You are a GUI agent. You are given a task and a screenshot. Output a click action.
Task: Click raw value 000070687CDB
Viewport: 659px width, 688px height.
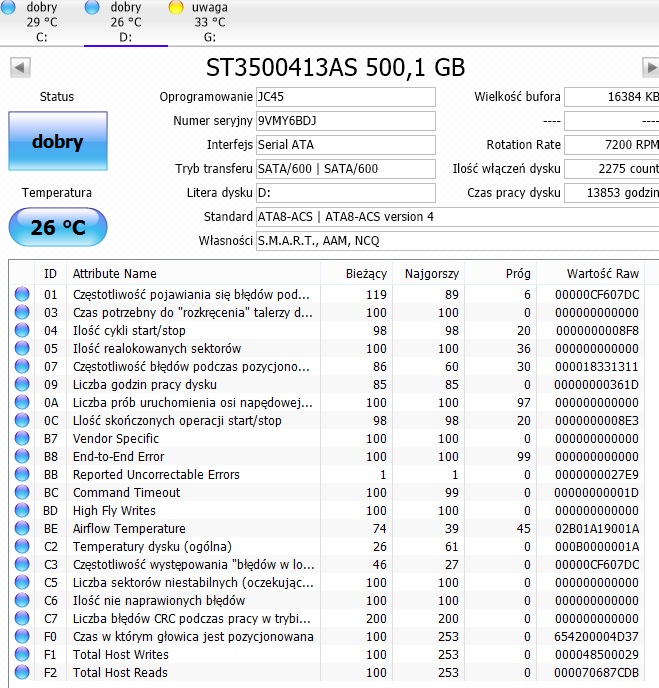click(596, 672)
